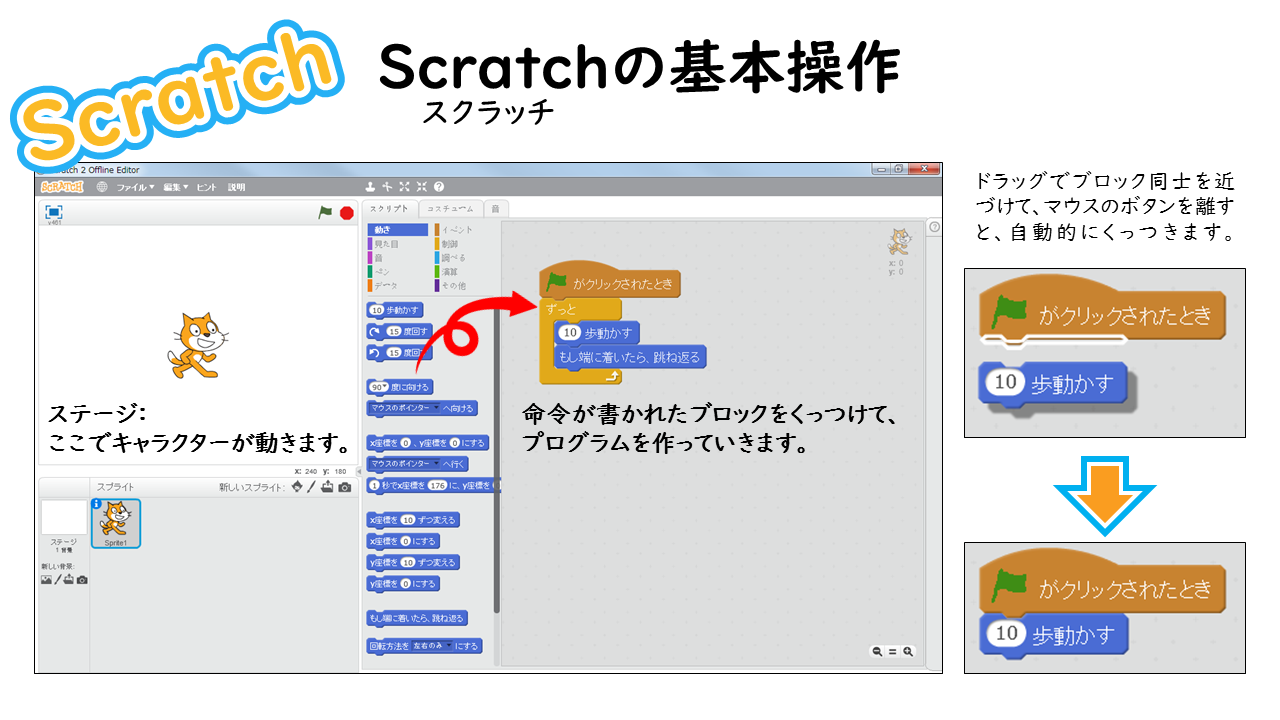This screenshot has width=1280, height=720.
Task: Upload a backdrop from file
Action: pyautogui.click(x=69, y=580)
